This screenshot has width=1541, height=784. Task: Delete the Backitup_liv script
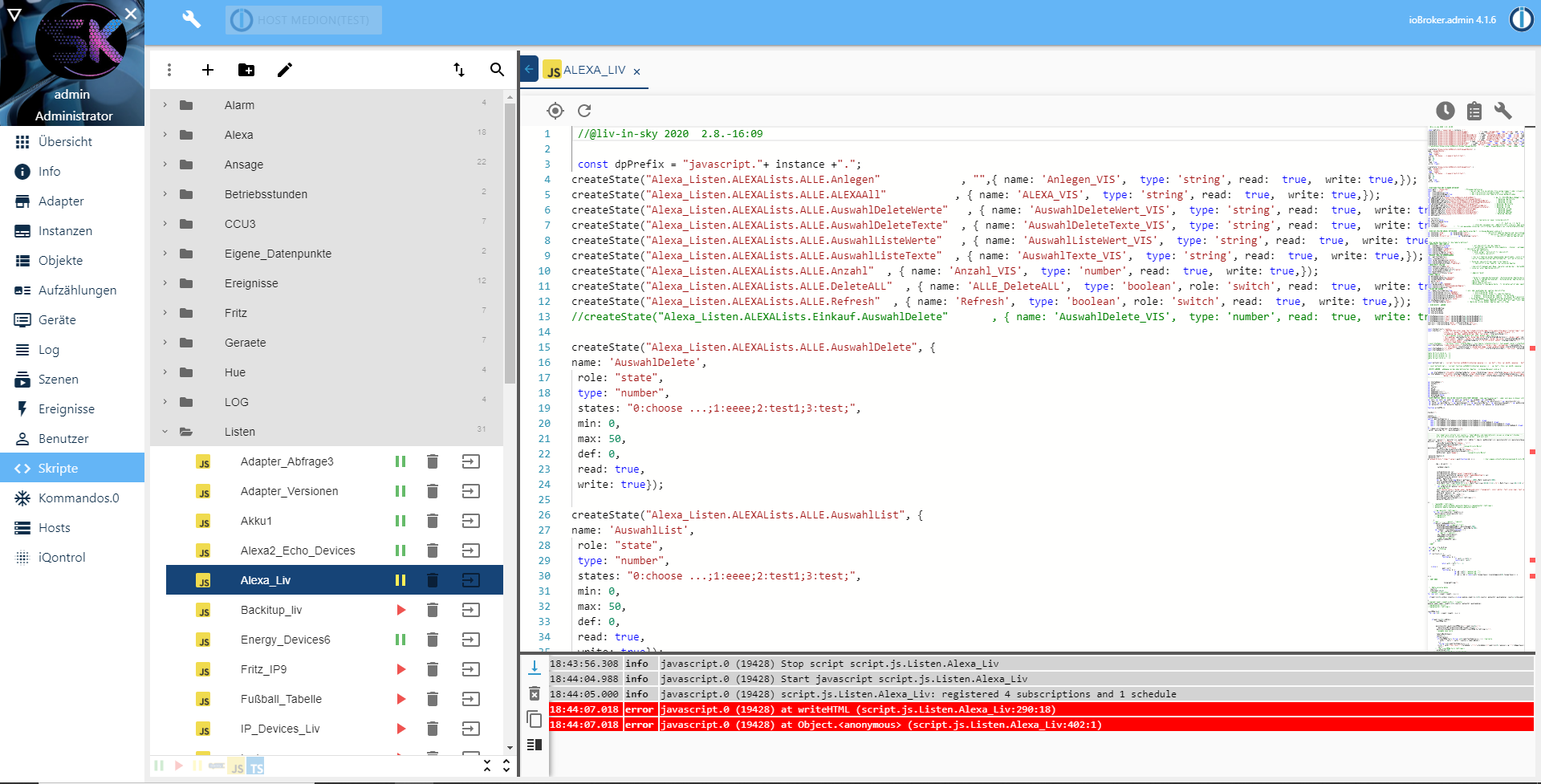[x=433, y=610]
